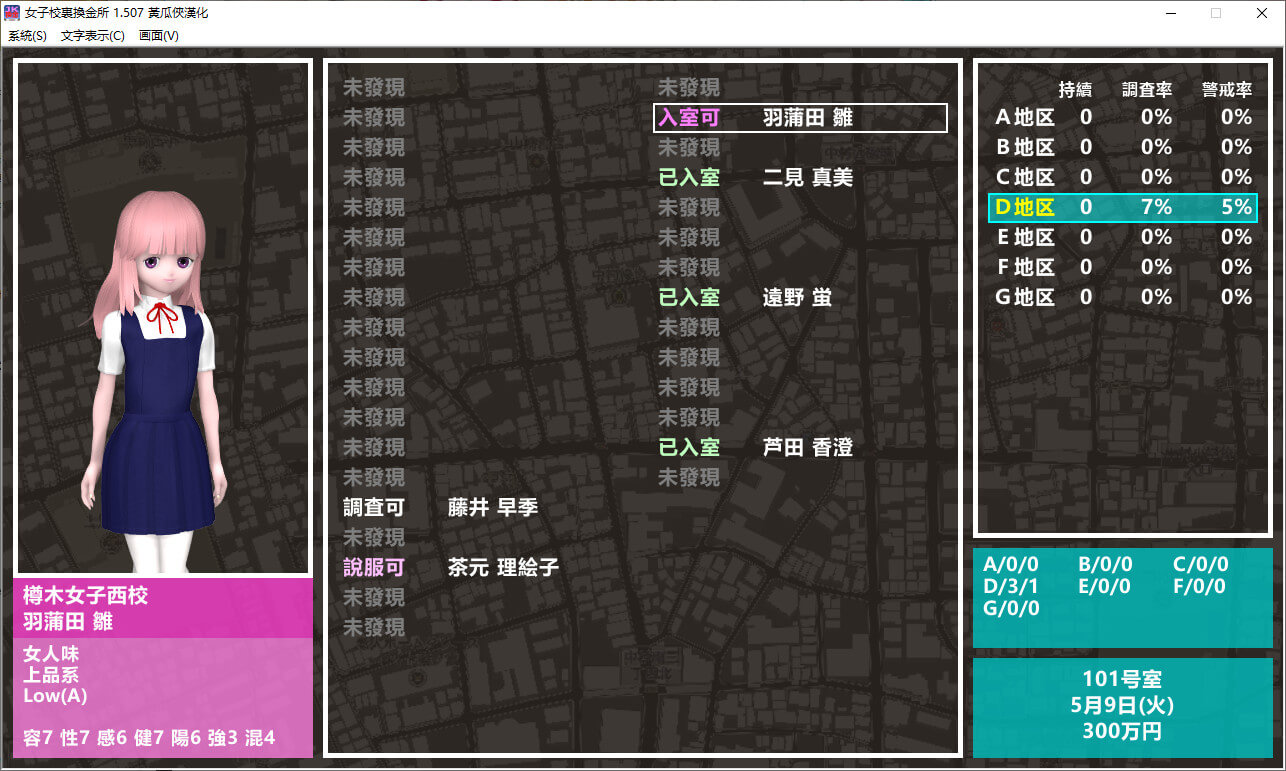Choose 芦田 香澄 from the list
The height and width of the screenshot is (771, 1286).
[806, 448]
